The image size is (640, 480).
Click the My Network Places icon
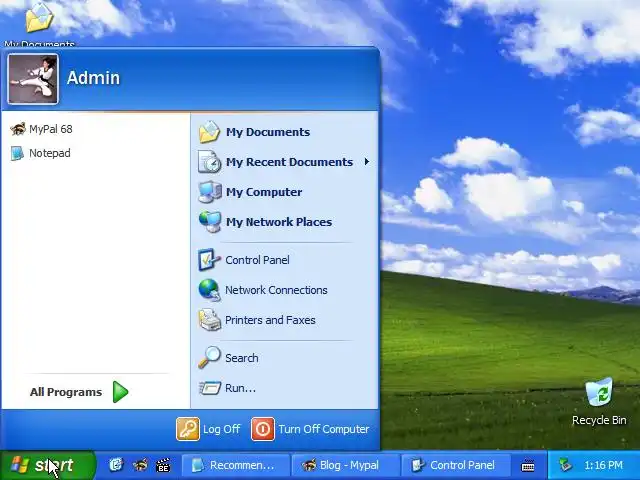(x=210, y=222)
